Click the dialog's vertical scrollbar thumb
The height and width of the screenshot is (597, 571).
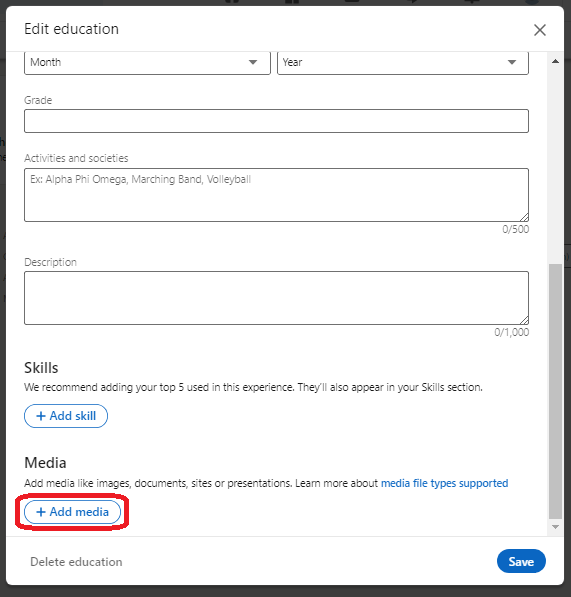555,391
